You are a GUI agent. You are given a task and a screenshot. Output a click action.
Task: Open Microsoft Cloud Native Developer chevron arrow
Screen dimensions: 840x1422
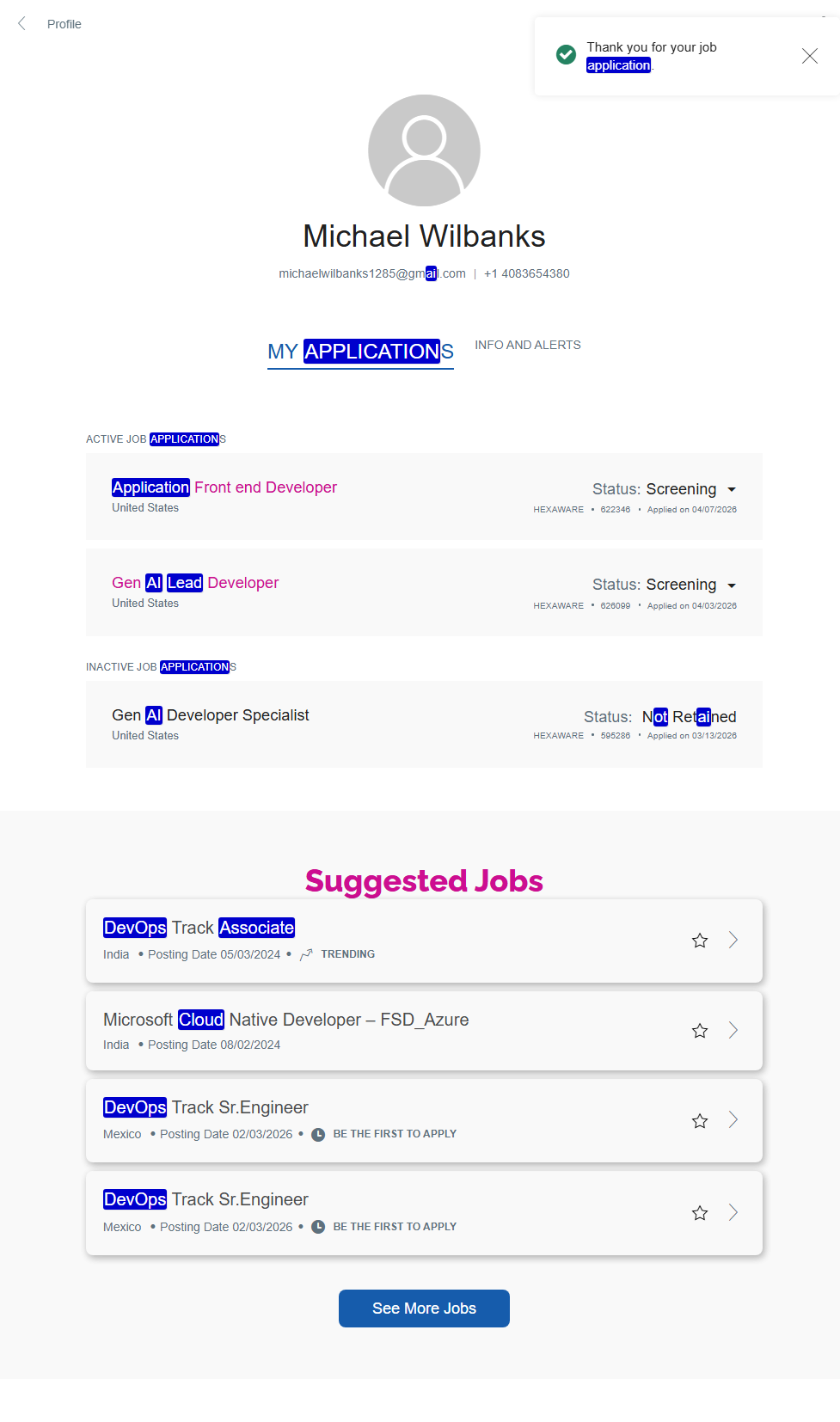(733, 1030)
